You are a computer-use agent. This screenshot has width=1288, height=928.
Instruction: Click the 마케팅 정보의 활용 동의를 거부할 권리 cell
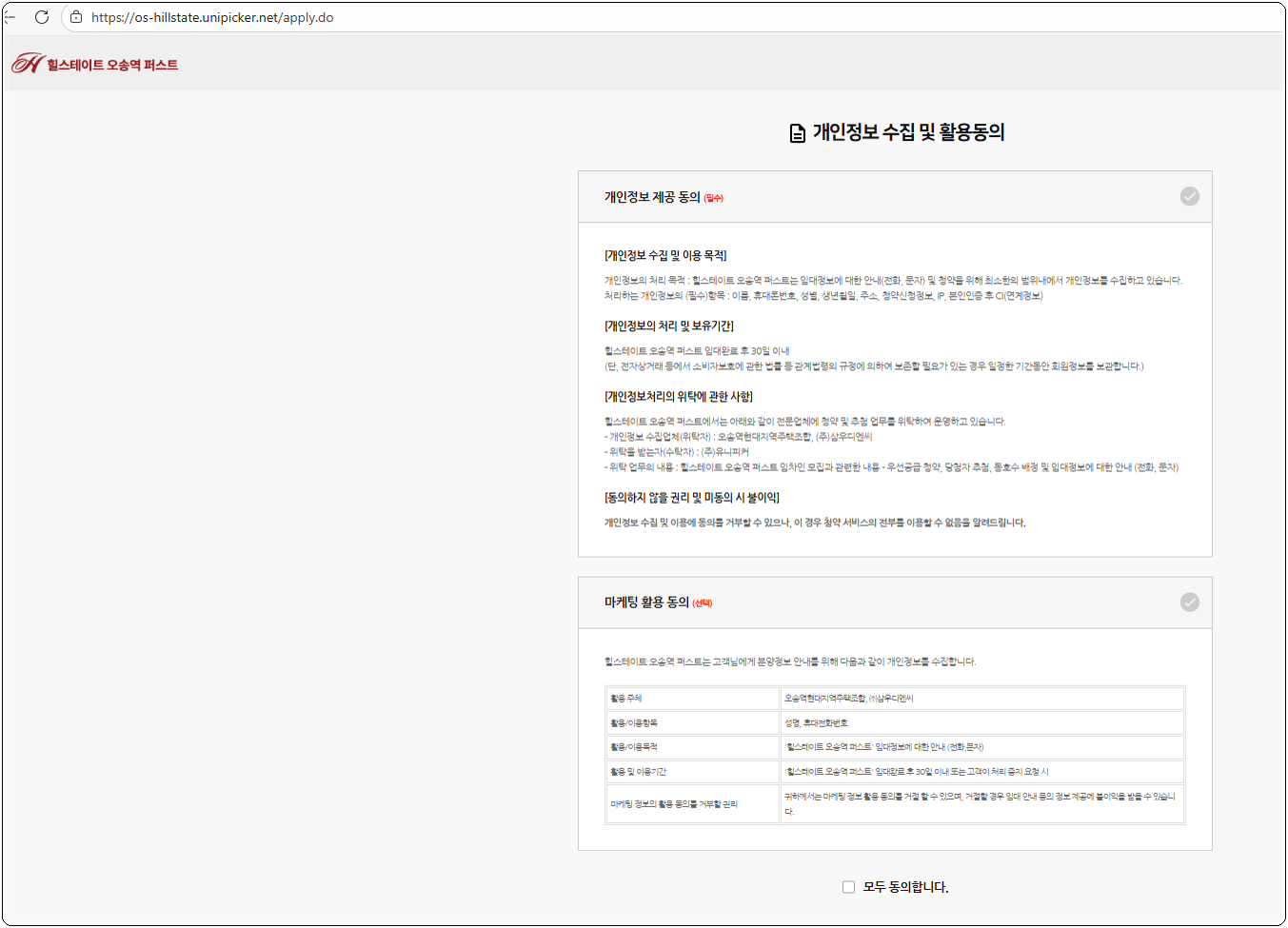(x=692, y=804)
